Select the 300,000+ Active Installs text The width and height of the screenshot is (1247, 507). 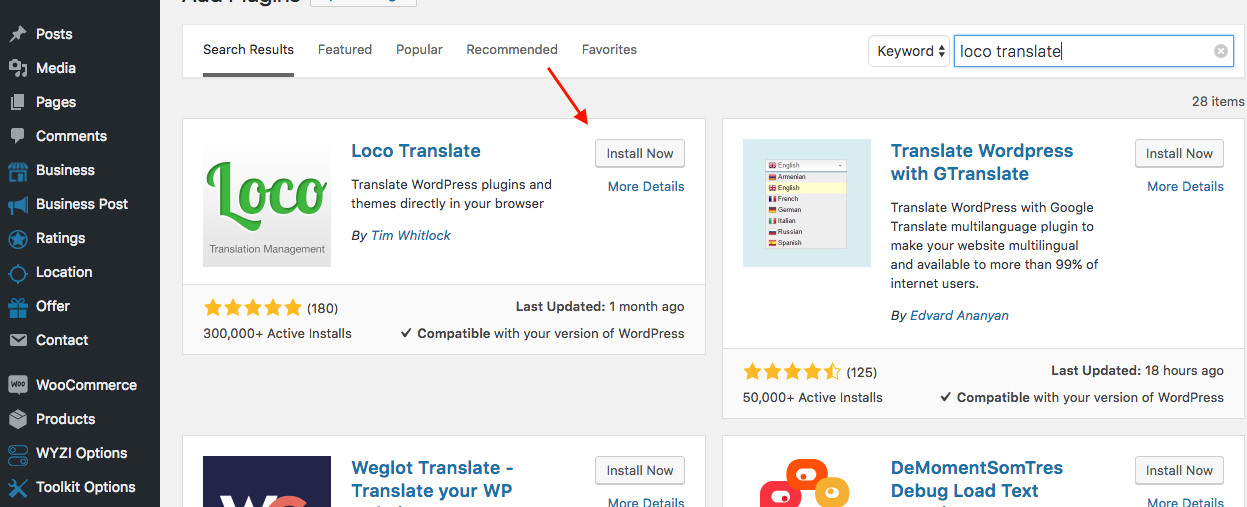coord(277,333)
